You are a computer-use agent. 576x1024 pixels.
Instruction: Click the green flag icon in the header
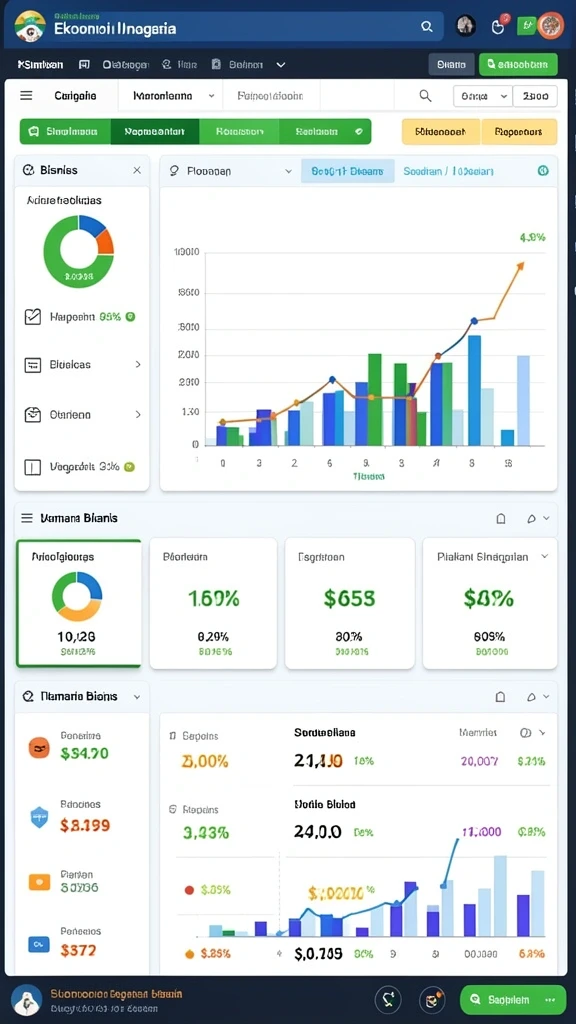point(526,25)
